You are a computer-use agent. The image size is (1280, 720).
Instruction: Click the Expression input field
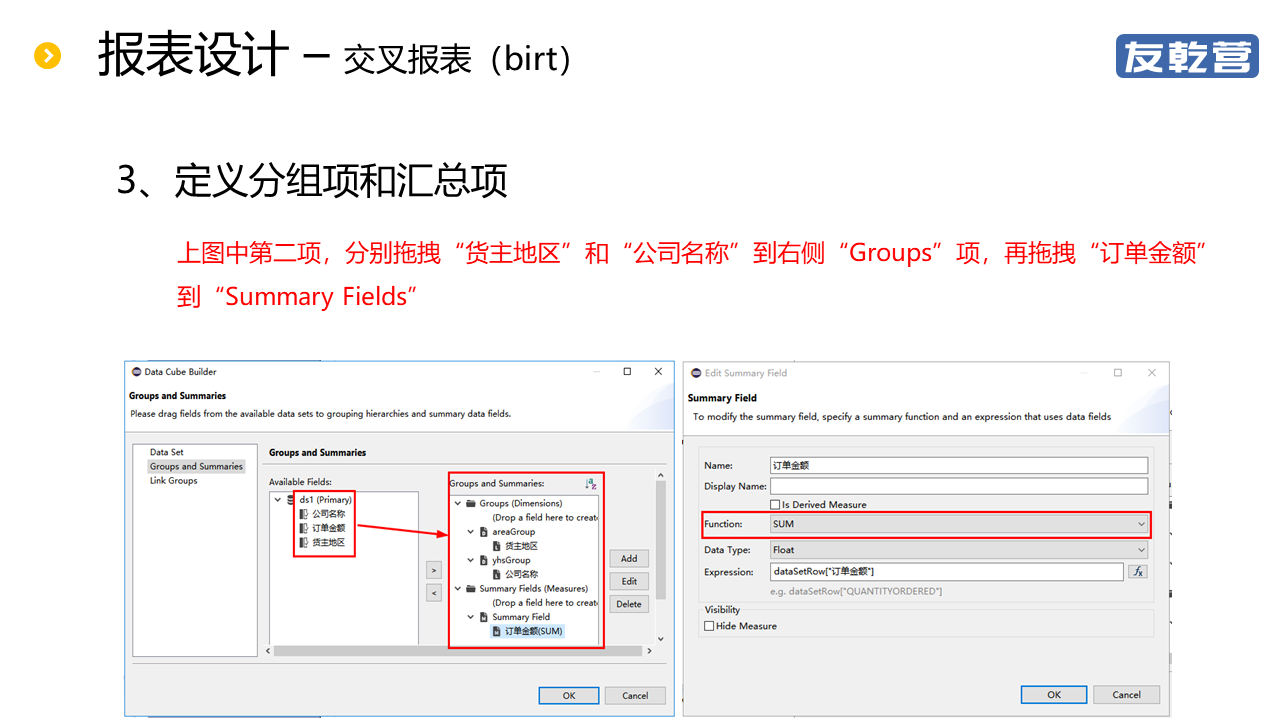pyautogui.click(x=947, y=572)
